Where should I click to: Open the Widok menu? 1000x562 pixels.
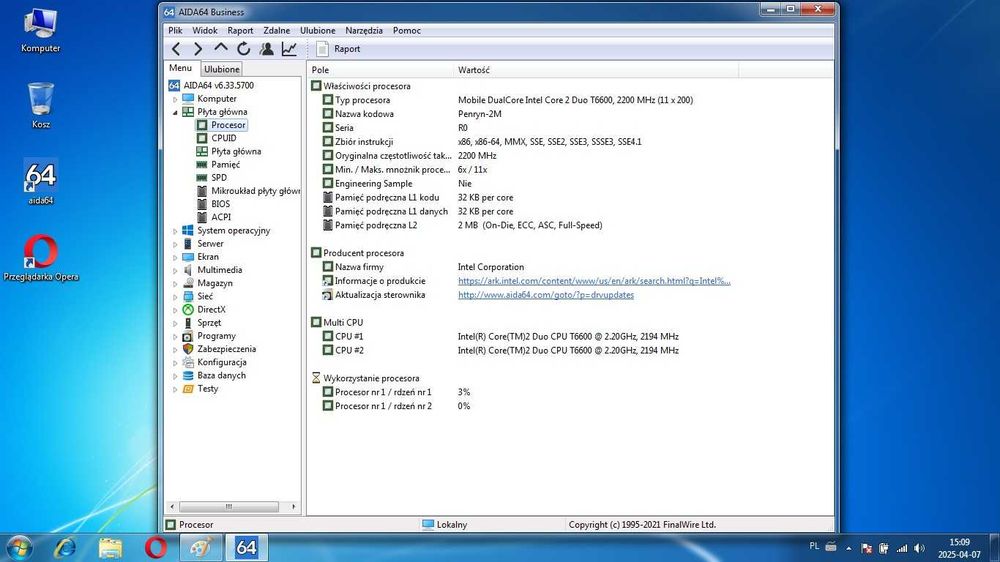tap(204, 30)
